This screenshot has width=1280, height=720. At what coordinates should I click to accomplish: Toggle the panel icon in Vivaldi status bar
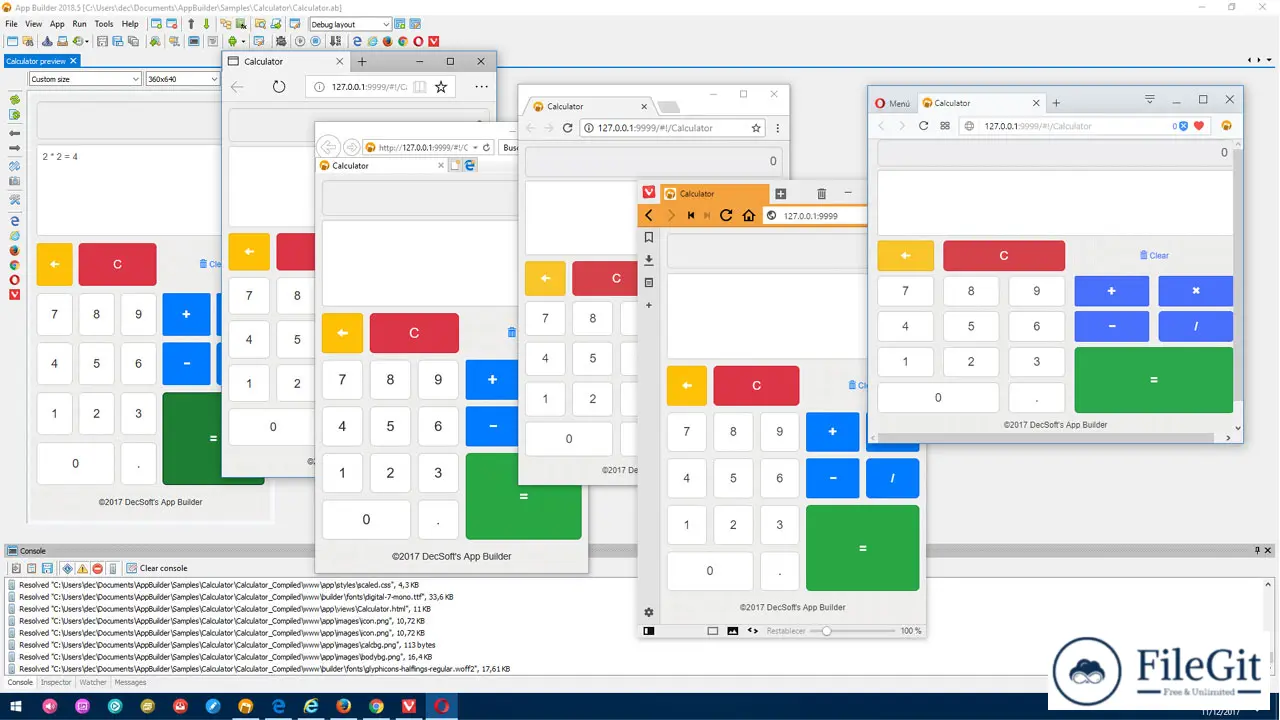pos(649,631)
